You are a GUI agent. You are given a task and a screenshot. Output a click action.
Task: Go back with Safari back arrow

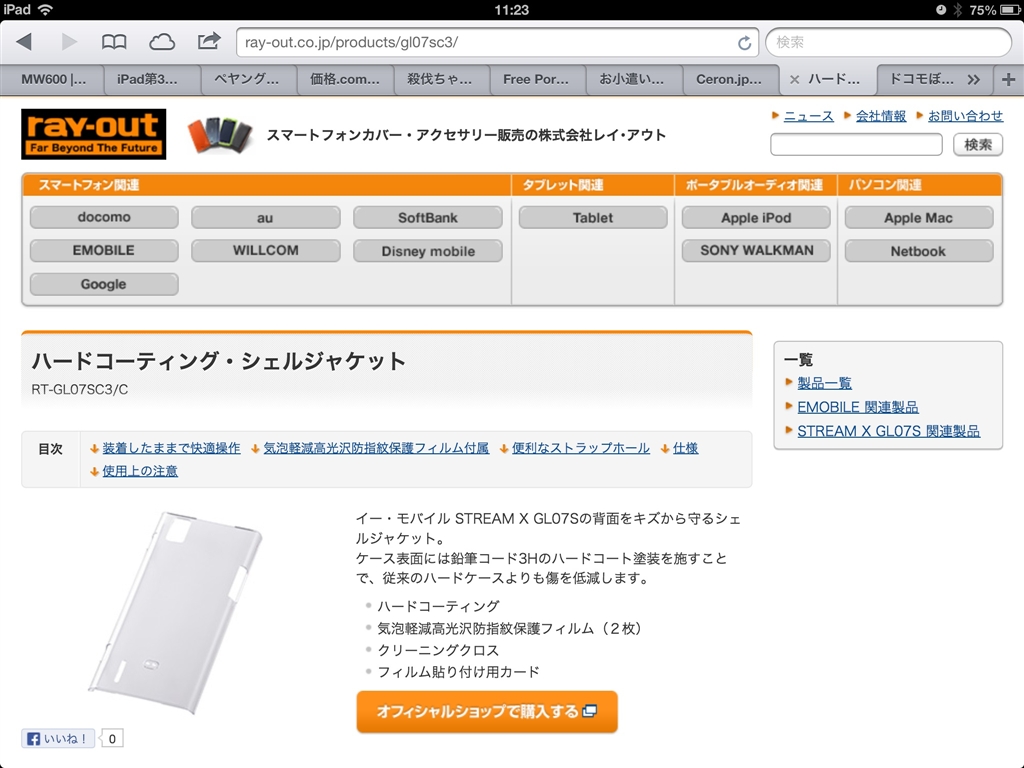coord(24,42)
